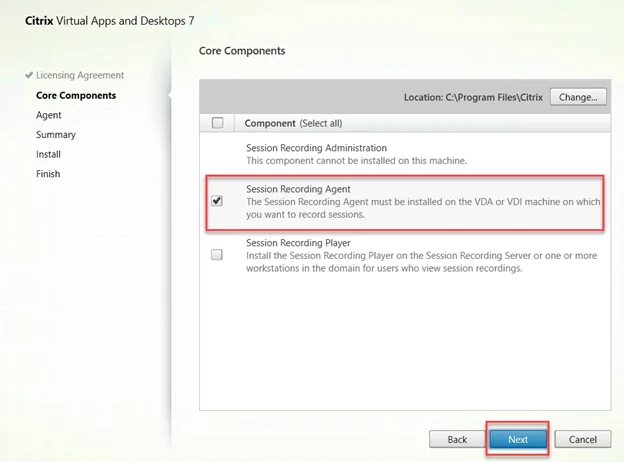The image size is (624, 462).
Task: Select the Finish step in sidebar
Action: coord(48,174)
